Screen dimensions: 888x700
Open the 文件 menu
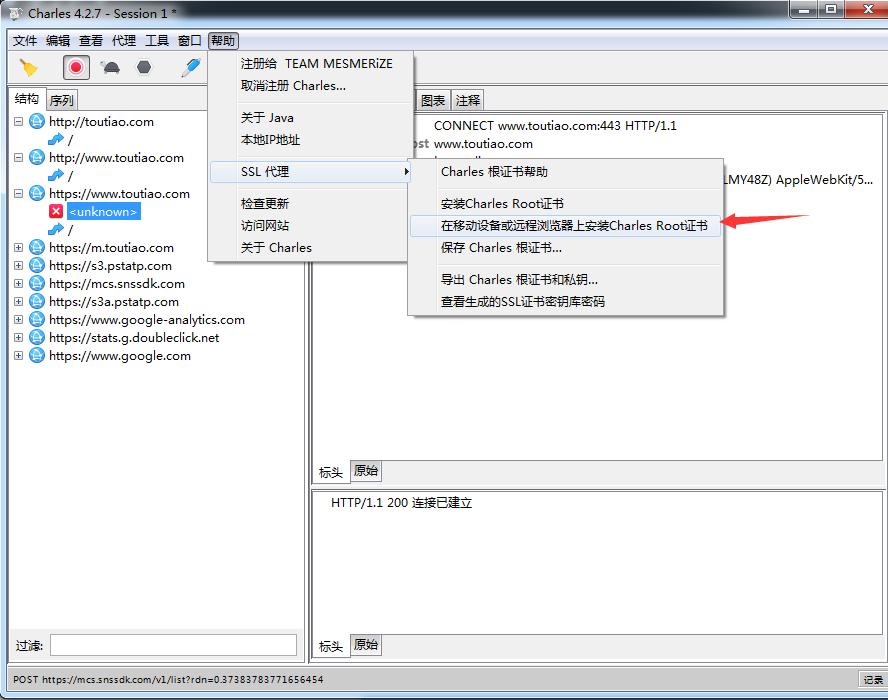24,41
